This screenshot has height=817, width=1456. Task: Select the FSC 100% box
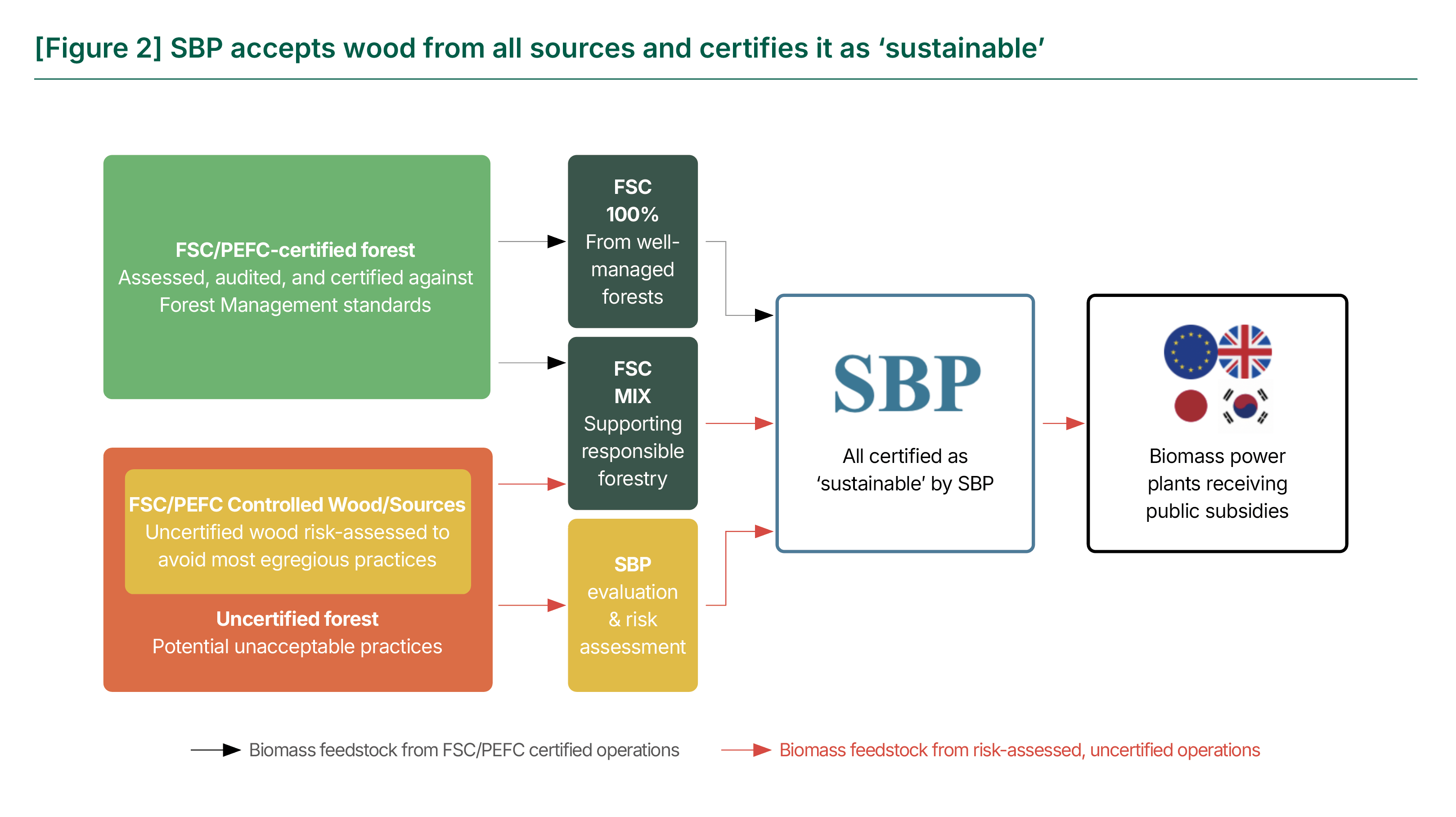coord(633,241)
